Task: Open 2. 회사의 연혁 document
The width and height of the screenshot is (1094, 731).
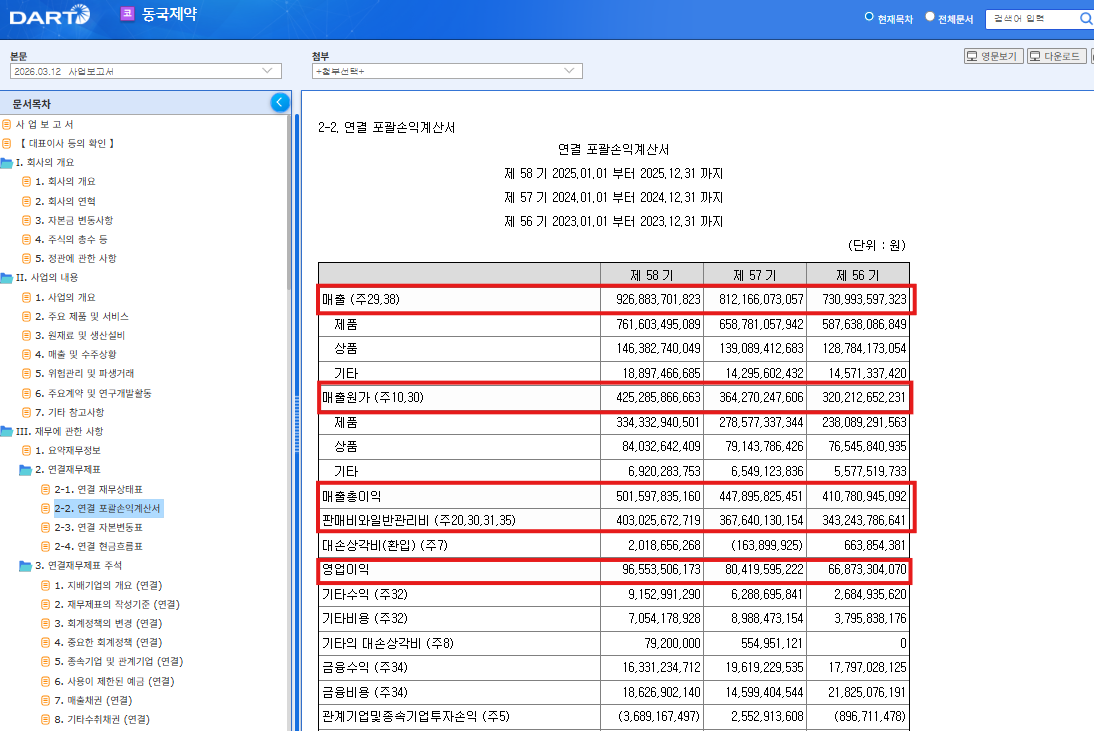Action: (x=65, y=202)
